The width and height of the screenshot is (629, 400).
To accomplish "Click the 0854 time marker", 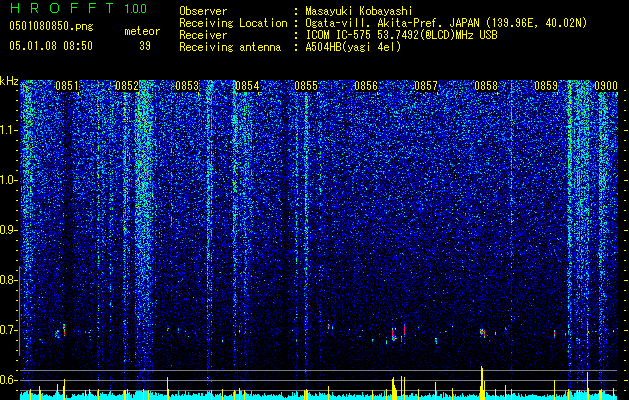I will click(x=247, y=86).
